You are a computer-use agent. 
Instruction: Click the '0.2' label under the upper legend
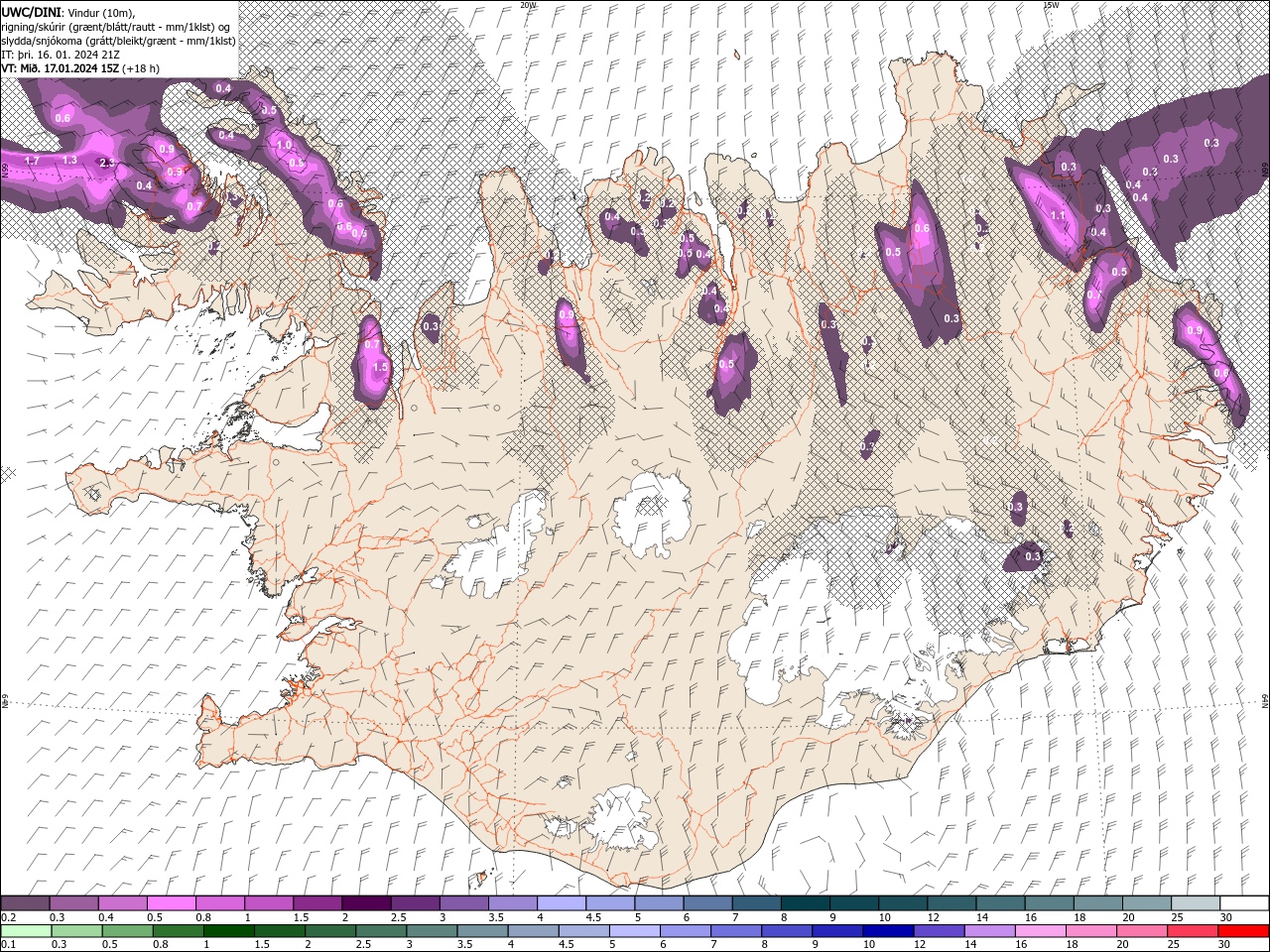[8, 917]
